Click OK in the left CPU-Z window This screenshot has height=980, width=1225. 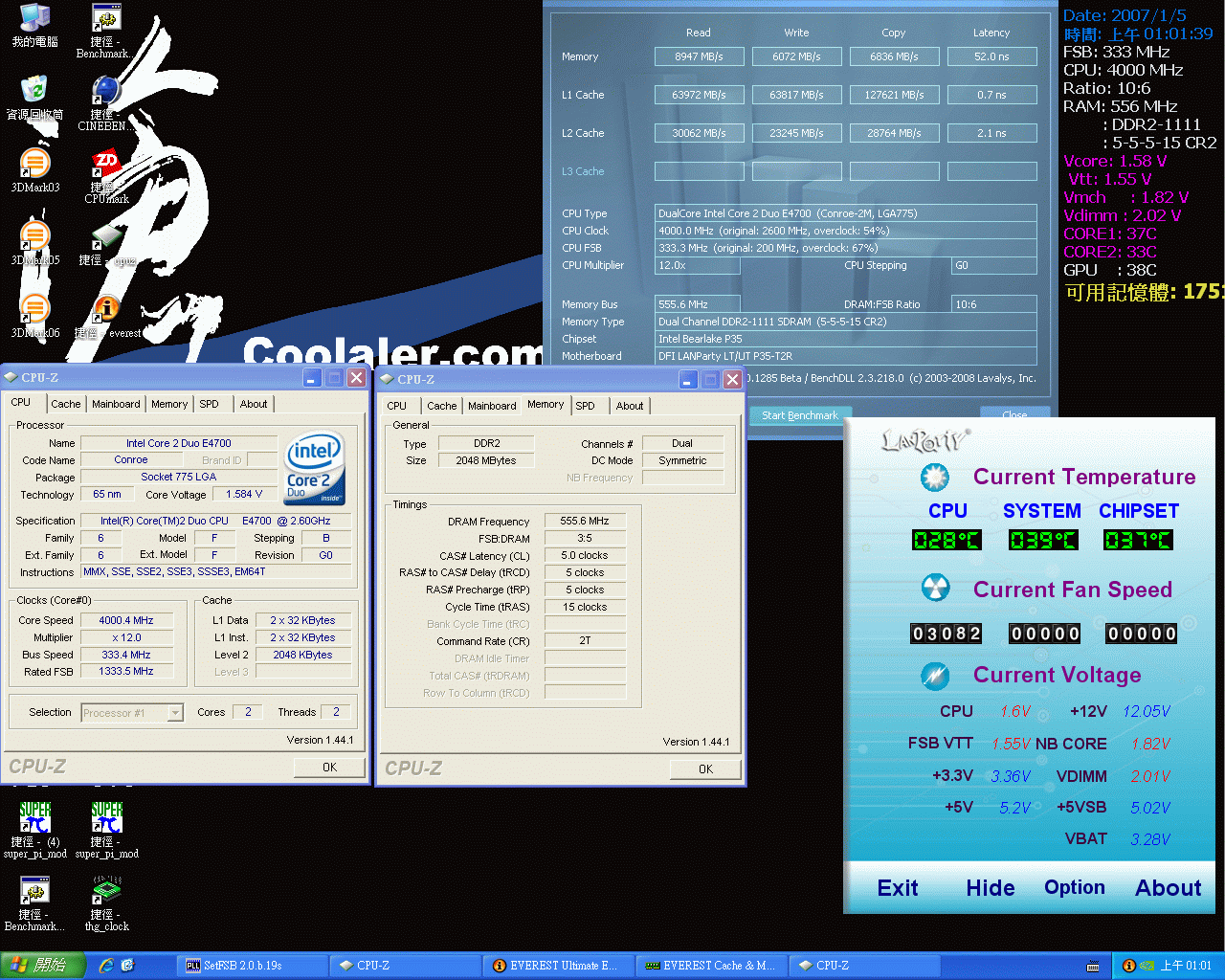point(329,767)
